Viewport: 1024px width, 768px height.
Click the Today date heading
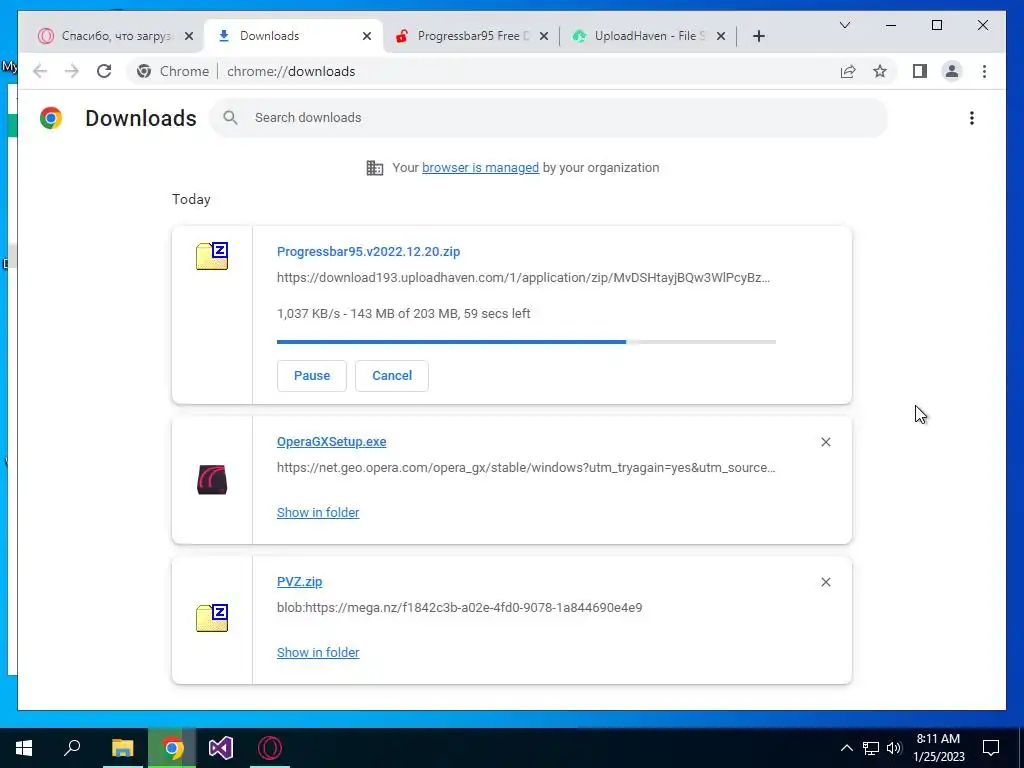(x=191, y=199)
